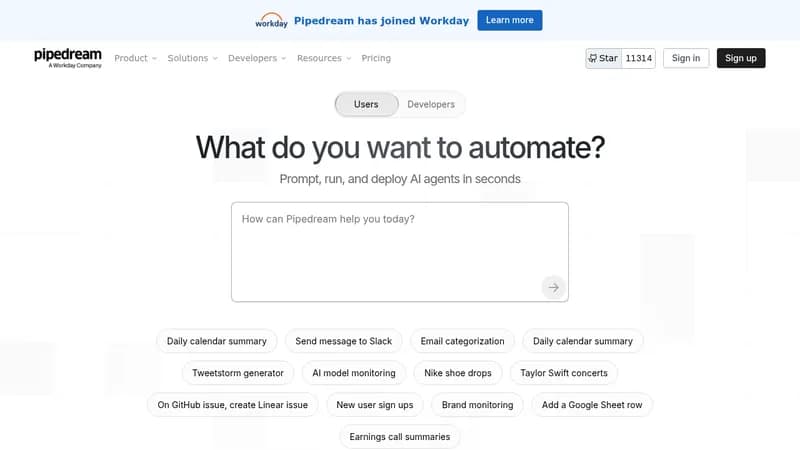
Task: Switch to the Developers toggle tab
Action: pos(431,104)
